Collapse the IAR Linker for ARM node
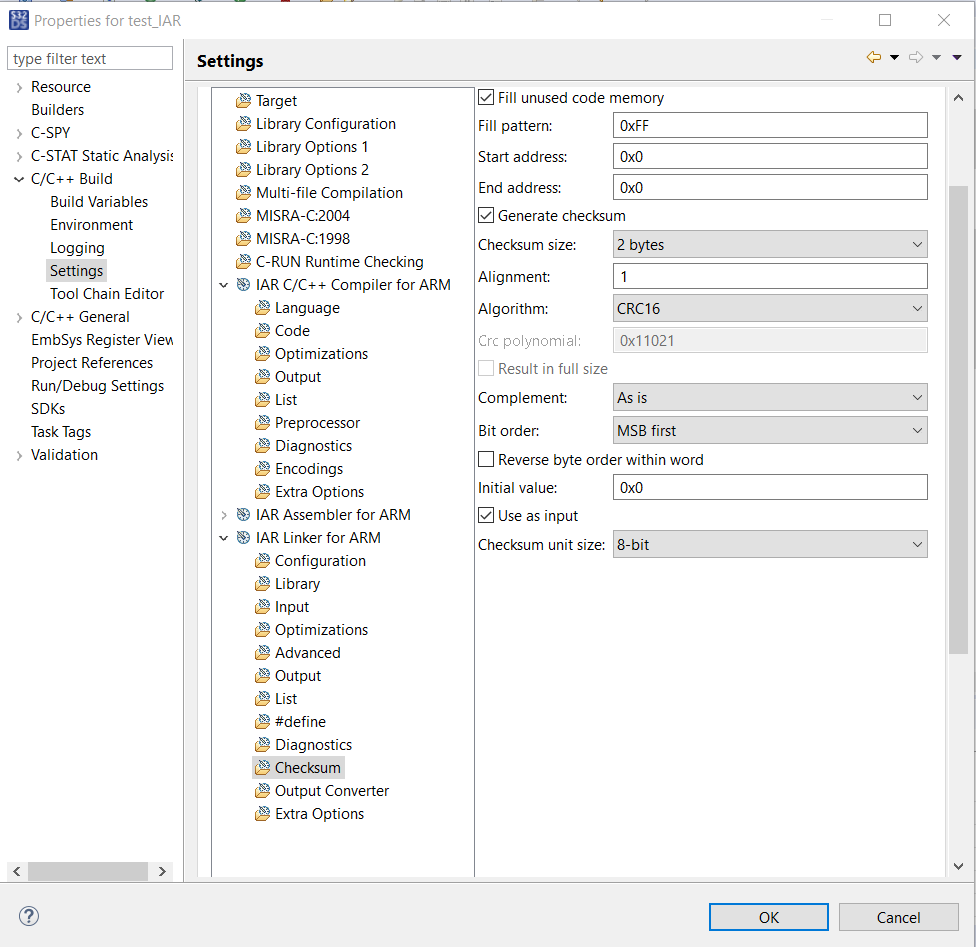Image resolution: width=976 pixels, height=947 pixels. 224,538
